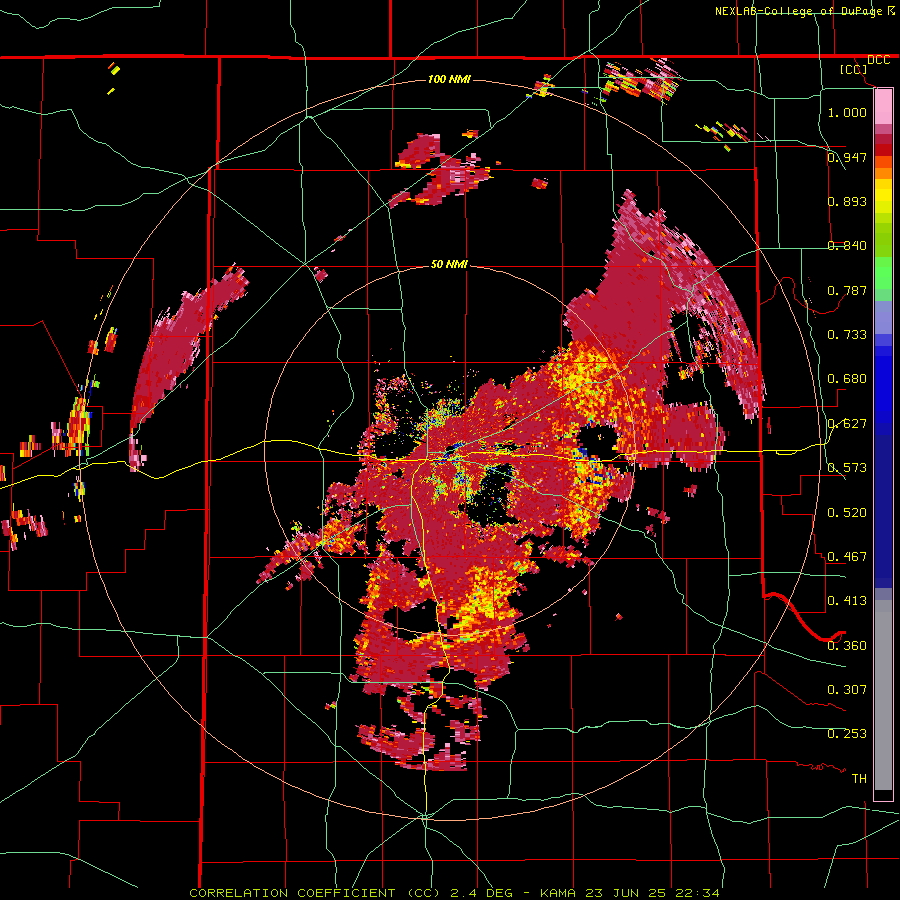Click the DCC product label
This screenshot has height=900, width=900.
coord(878,60)
